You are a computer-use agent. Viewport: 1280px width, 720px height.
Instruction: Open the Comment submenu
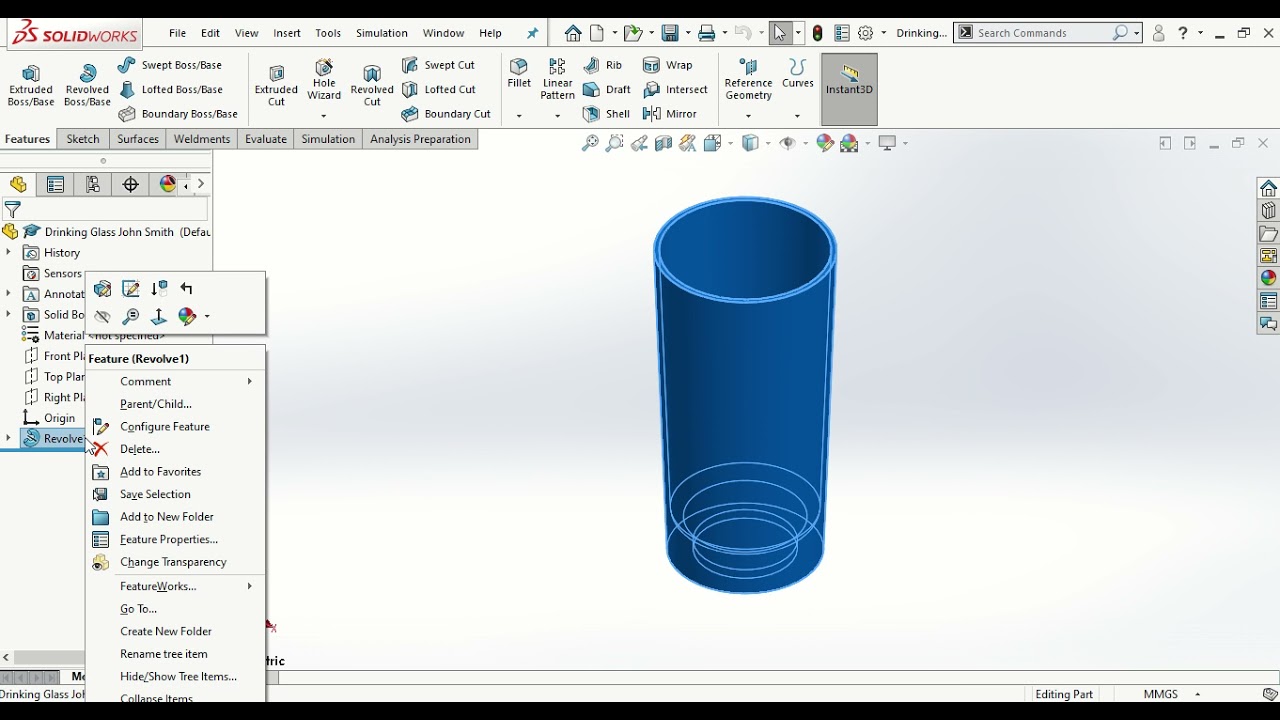(x=176, y=381)
